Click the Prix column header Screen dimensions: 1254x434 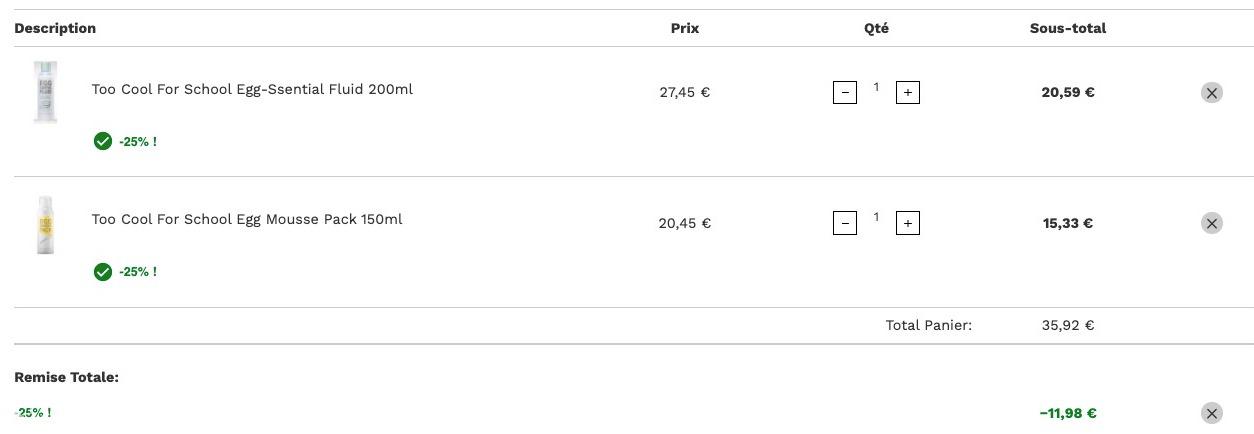pyautogui.click(x=685, y=28)
